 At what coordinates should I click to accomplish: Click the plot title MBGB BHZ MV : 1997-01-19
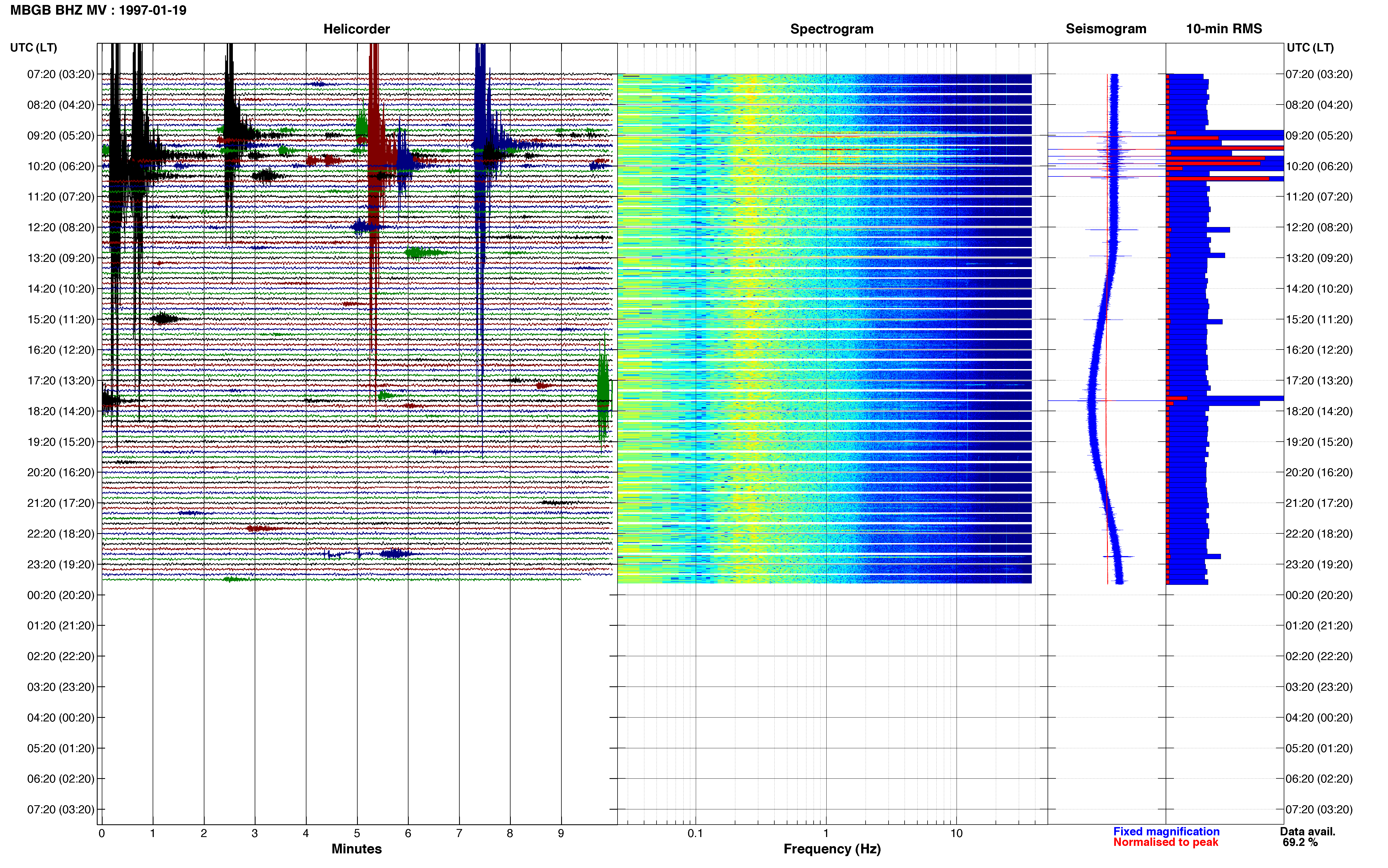point(98,10)
